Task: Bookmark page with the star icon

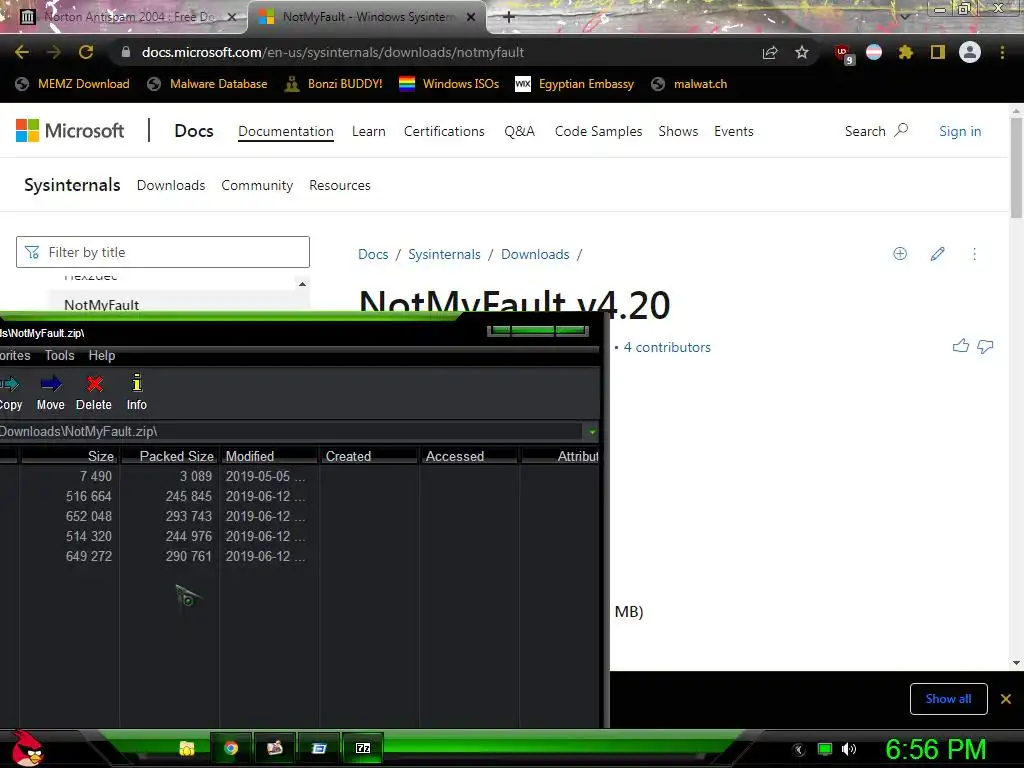Action: [x=802, y=52]
